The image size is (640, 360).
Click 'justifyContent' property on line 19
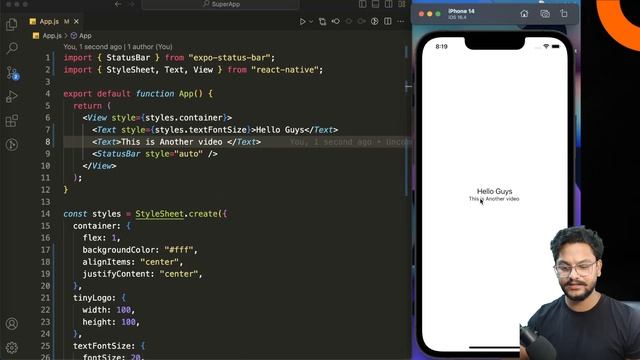point(116,274)
